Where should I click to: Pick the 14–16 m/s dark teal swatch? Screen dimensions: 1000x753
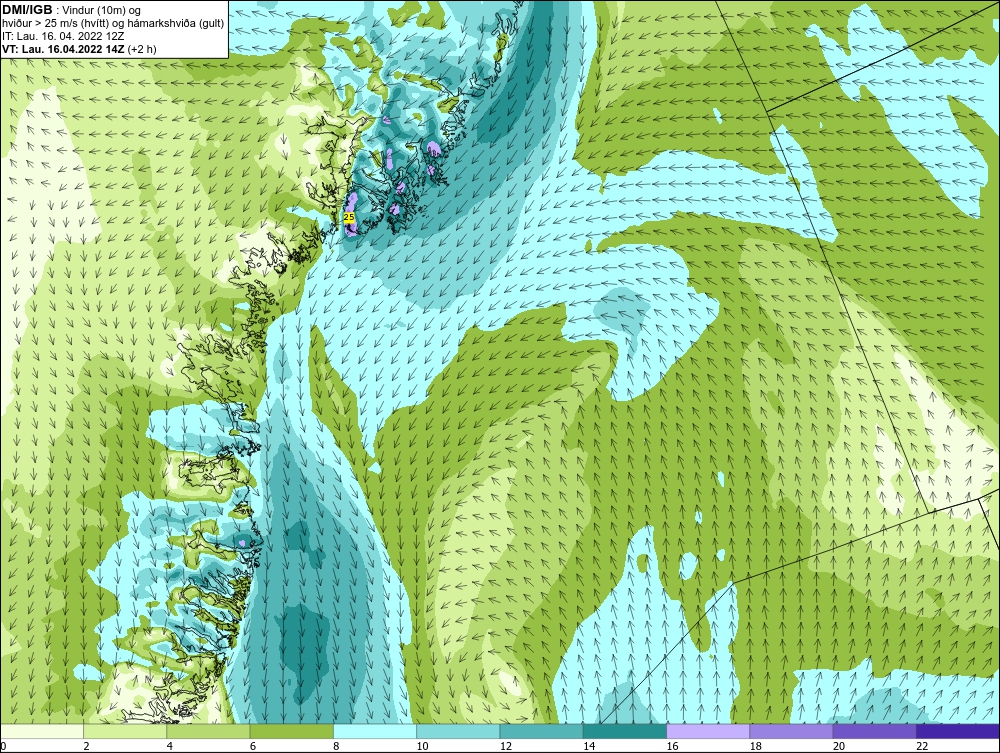tap(625, 731)
